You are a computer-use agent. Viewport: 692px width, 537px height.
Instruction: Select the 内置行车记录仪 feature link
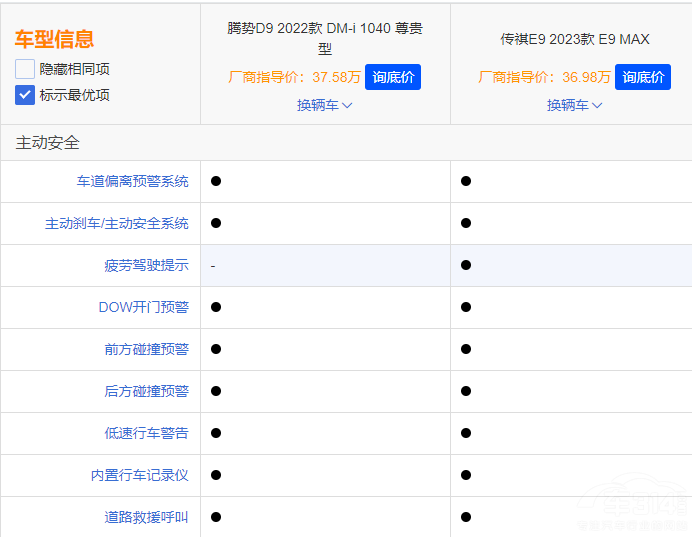pos(139,475)
